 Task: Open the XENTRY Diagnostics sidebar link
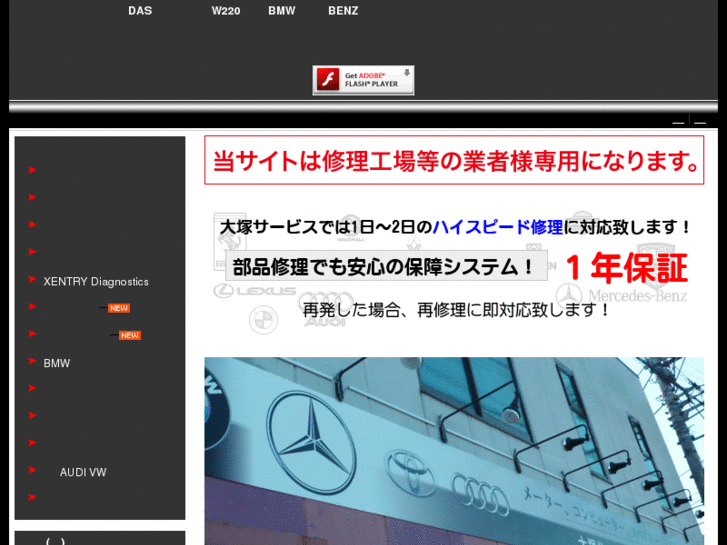tap(96, 282)
